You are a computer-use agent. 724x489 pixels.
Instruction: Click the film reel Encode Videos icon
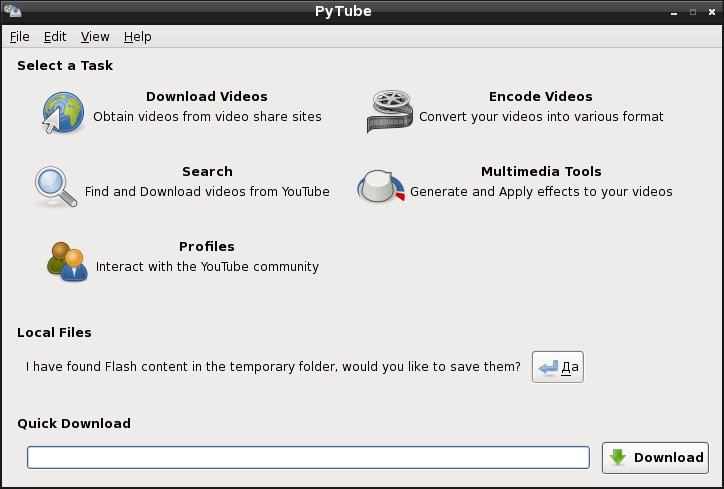pyautogui.click(x=390, y=111)
